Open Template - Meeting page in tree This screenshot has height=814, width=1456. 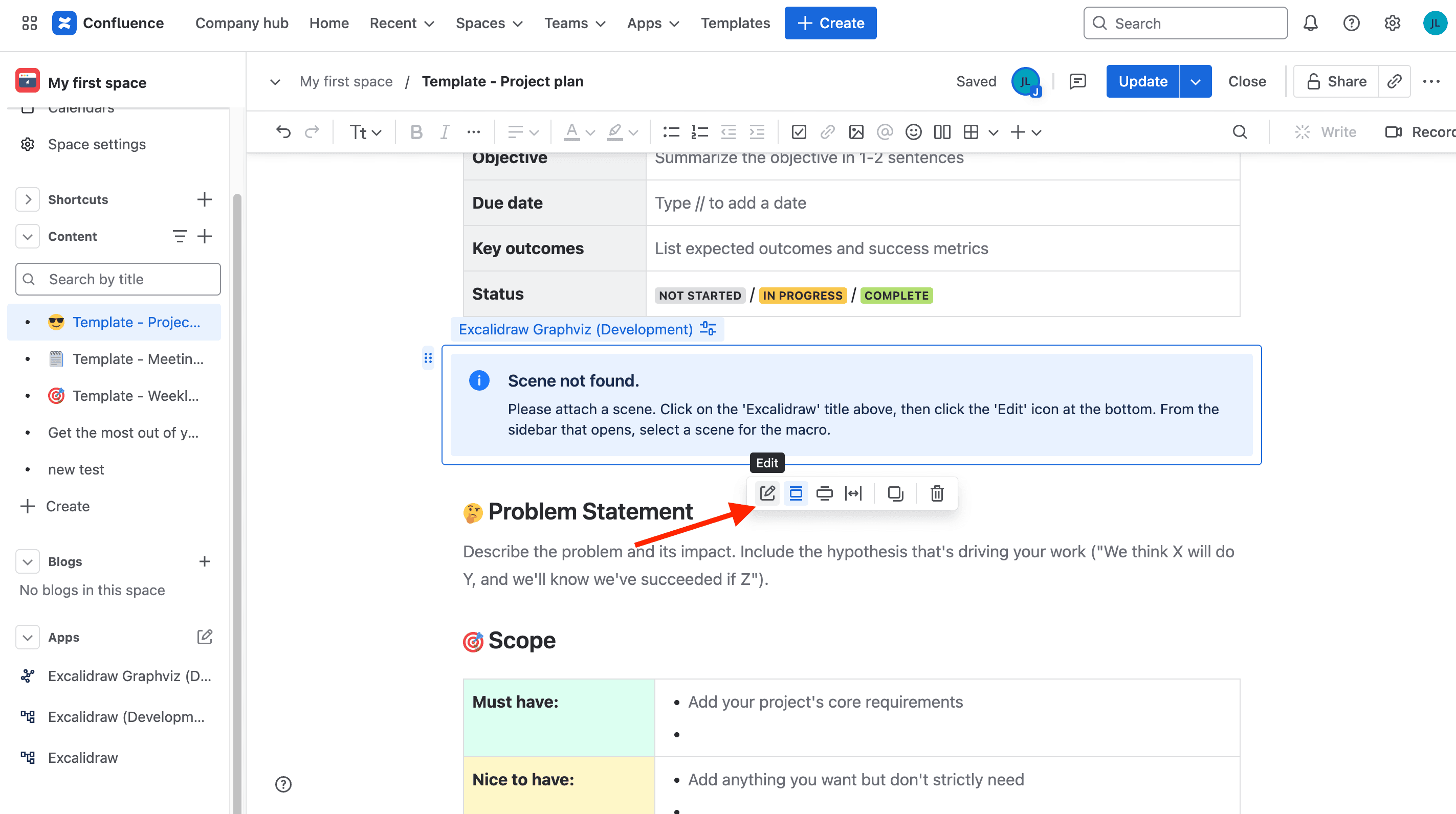click(115, 359)
